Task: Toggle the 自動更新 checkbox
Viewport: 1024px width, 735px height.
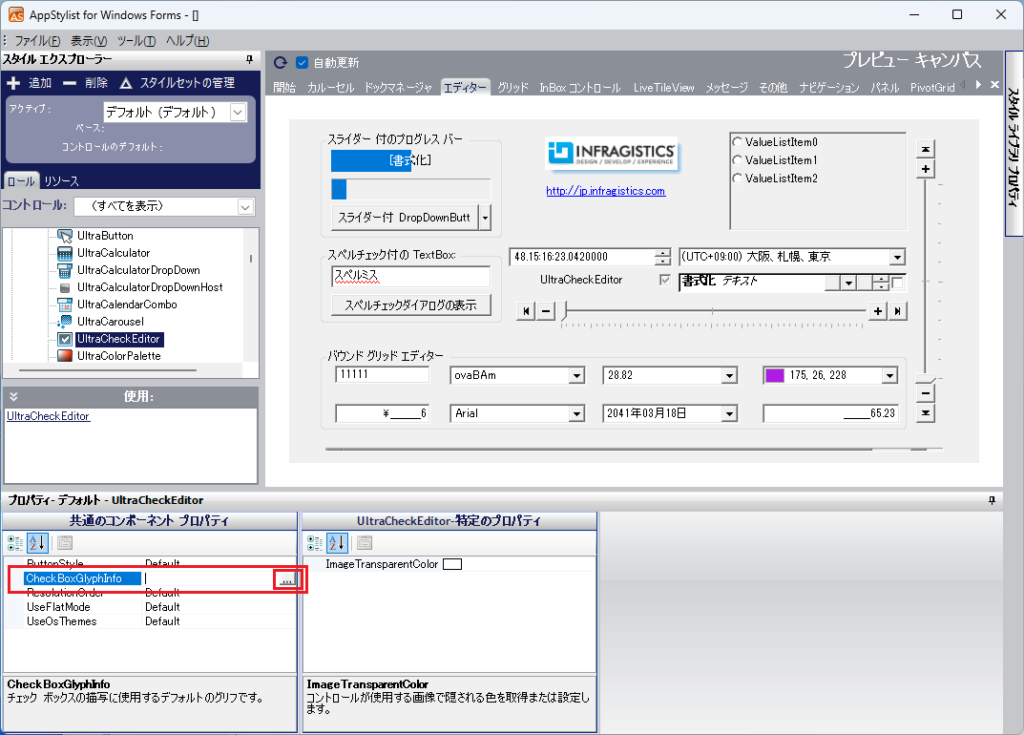Action: coord(302,62)
